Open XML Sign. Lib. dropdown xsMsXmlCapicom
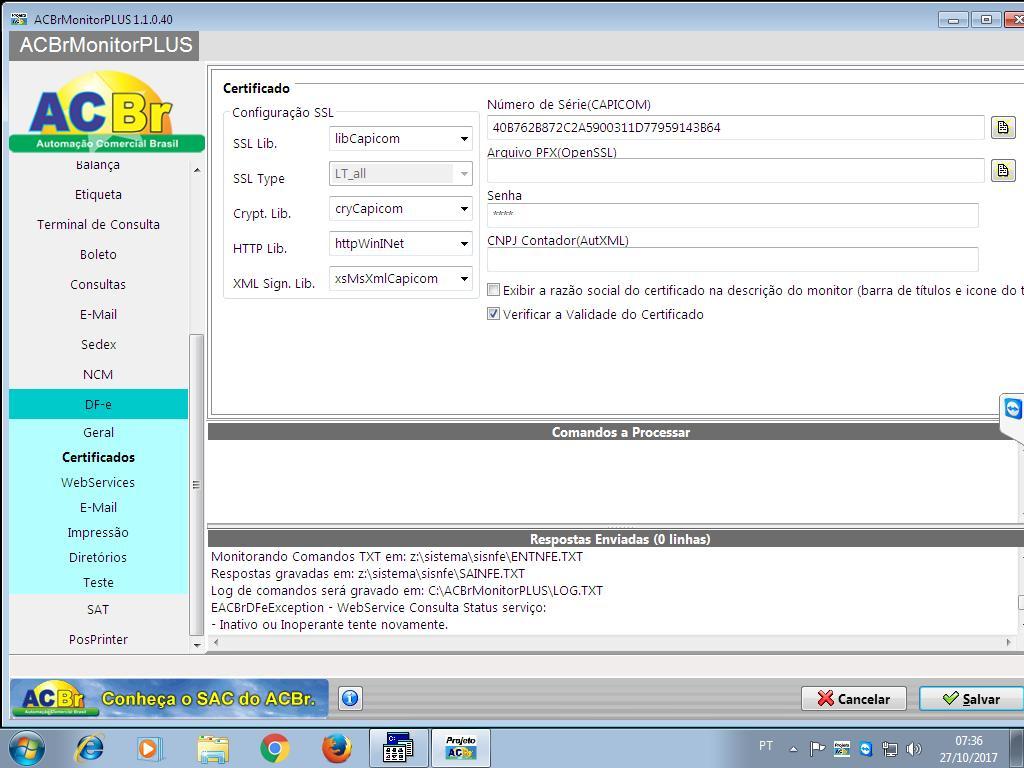Screen dimensions: 1024x768 click(x=400, y=279)
